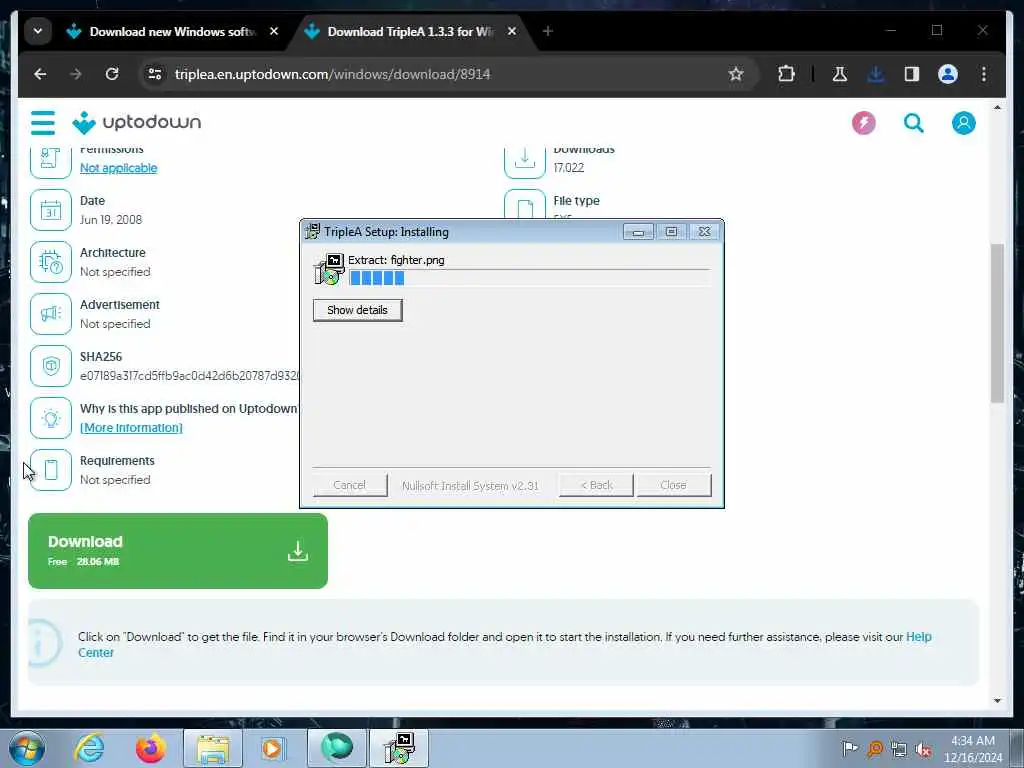Open the Uptodown Turbo lightning icon
The width and height of the screenshot is (1024, 768).
[x=863, y=123]
